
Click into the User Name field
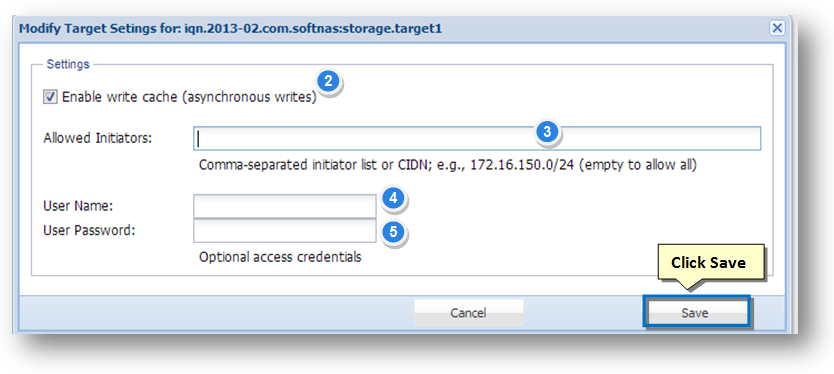pyautogui.click(x=285, y=206)
